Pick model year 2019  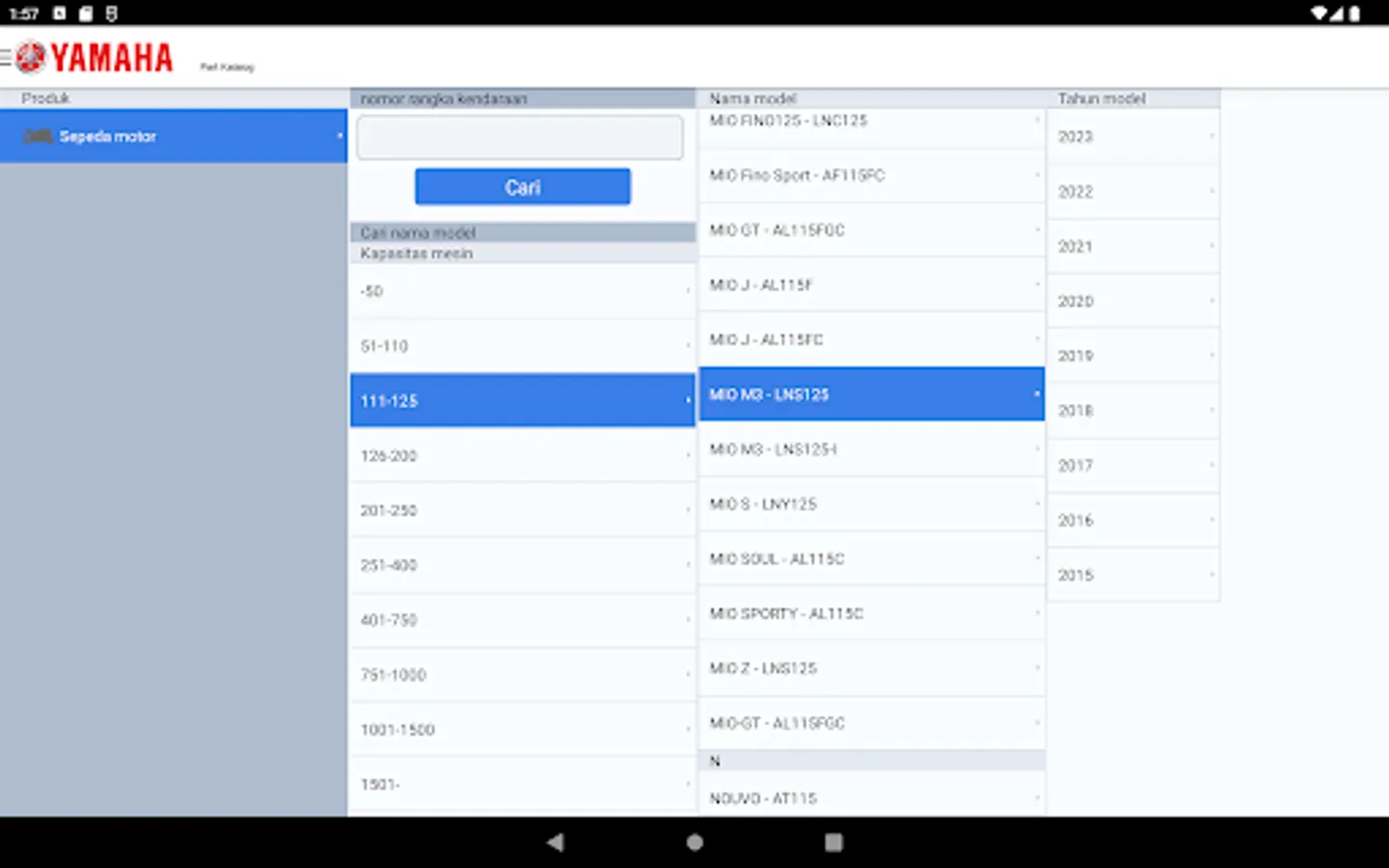[1133, 356]
